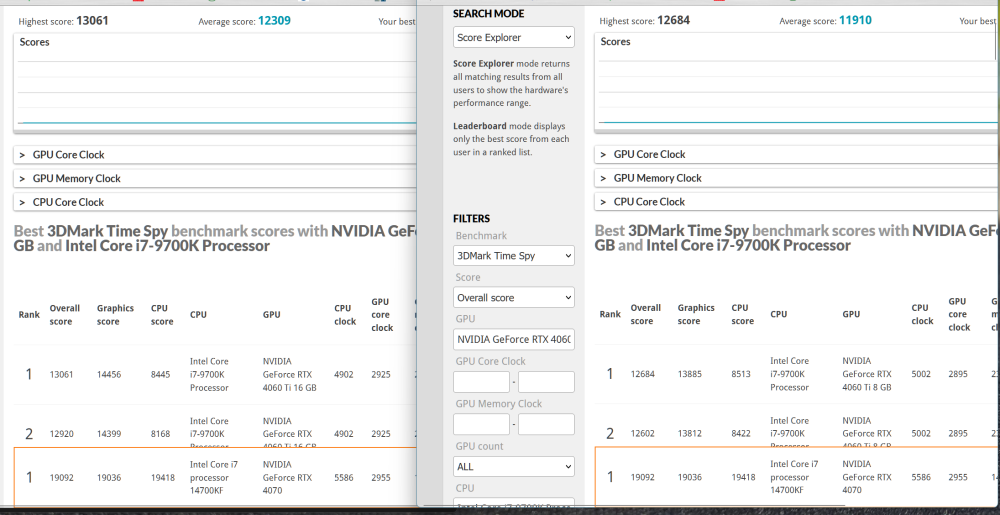Click the GPU filter text field
1000x515 pixels.
coord(513,340)
